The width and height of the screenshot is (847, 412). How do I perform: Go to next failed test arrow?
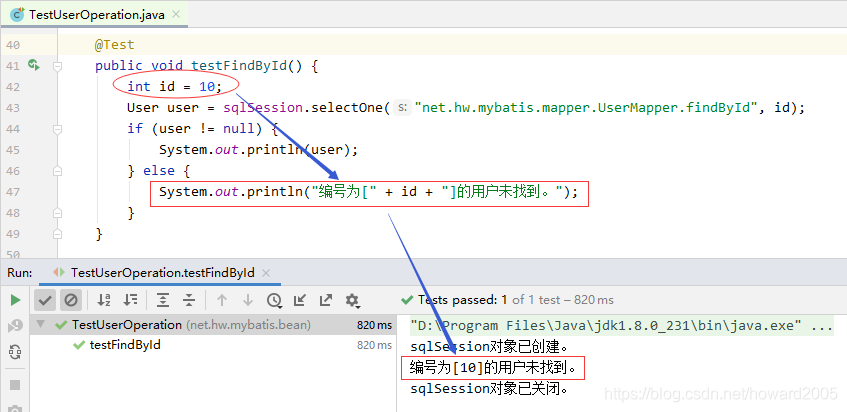point(247,300)
